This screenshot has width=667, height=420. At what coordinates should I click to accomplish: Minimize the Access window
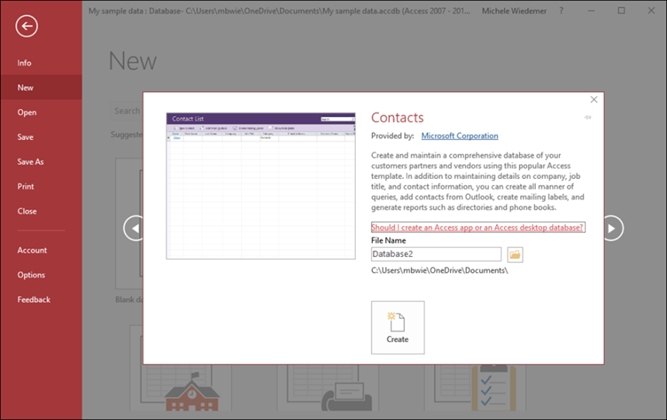pos(591,11)
